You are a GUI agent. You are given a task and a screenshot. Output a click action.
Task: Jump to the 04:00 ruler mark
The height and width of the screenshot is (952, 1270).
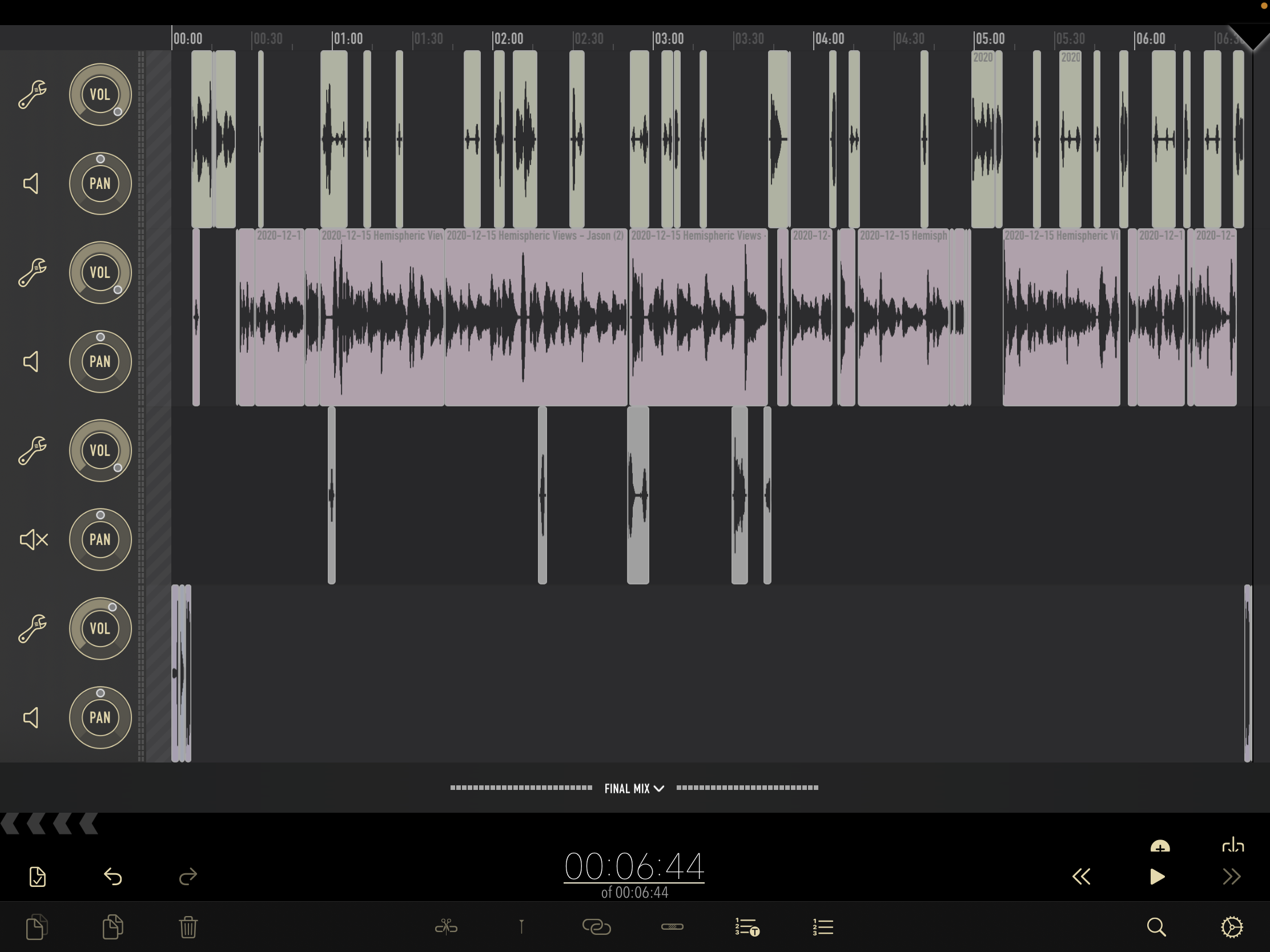829,39
